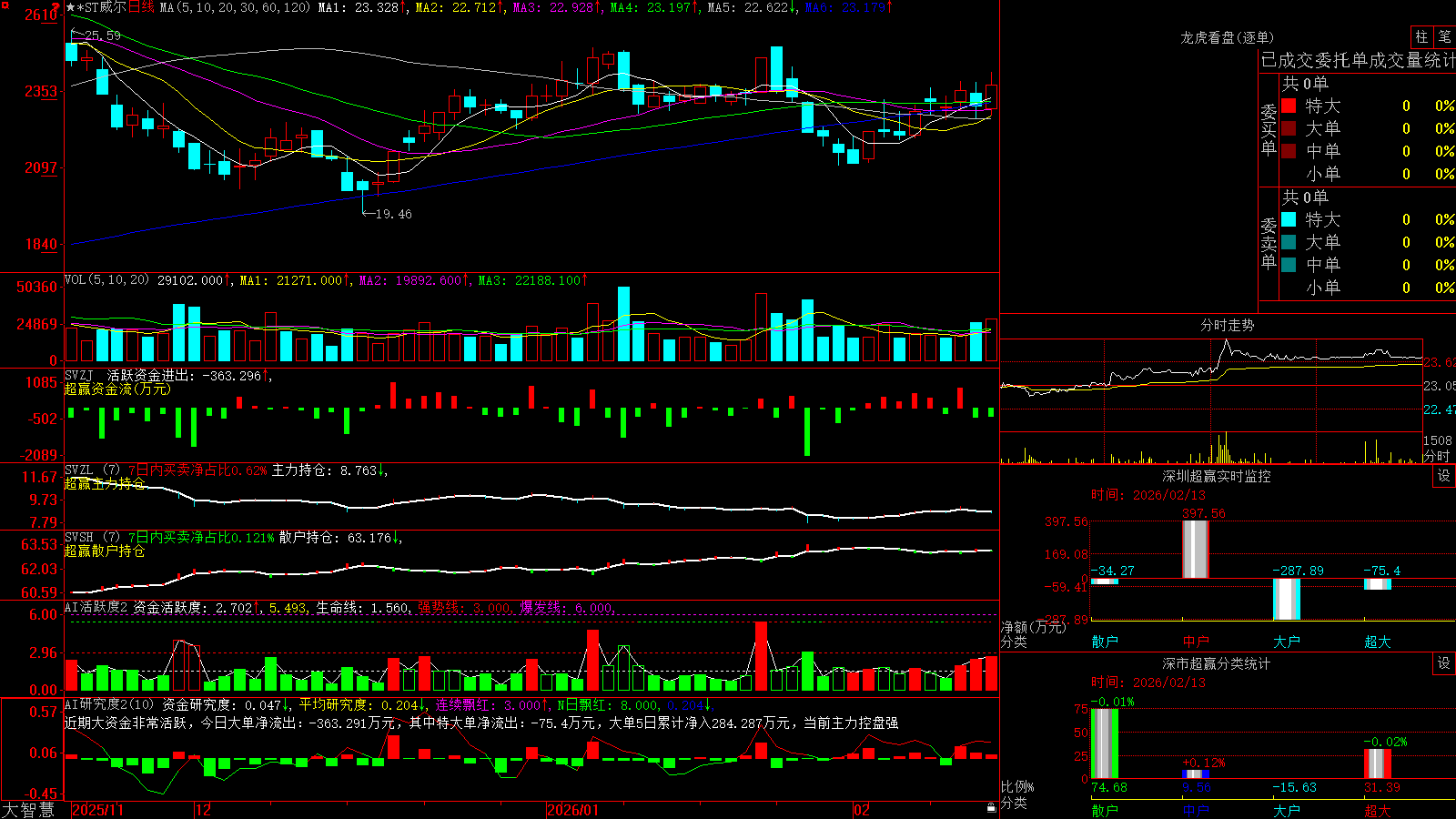Image resolution: width=1456 pixels, height=819 pixels.
Task: Click the 超大 -75.4 net amount bar
Action: pos(1378,584)
